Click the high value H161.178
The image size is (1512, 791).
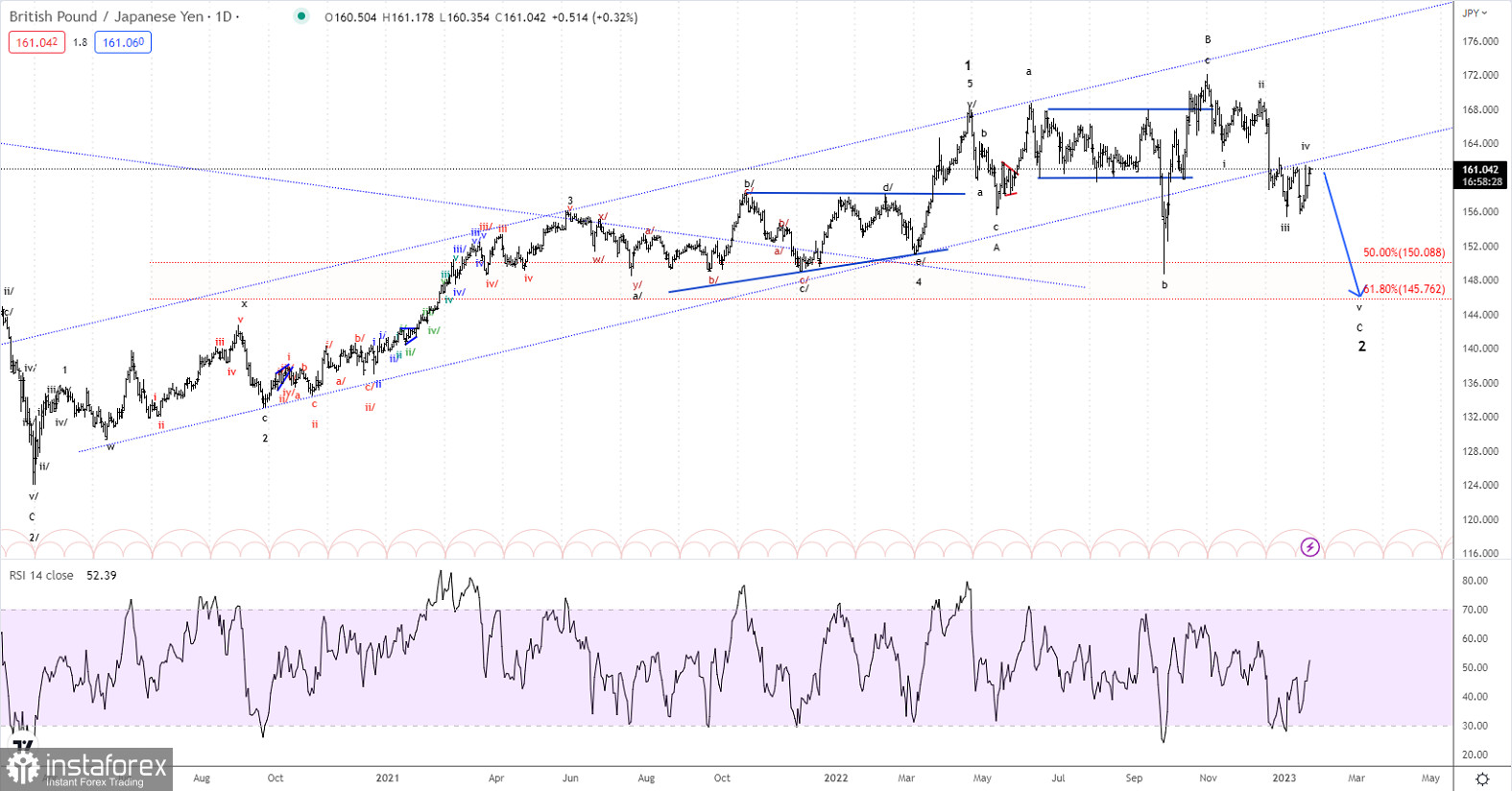point(409,17)
